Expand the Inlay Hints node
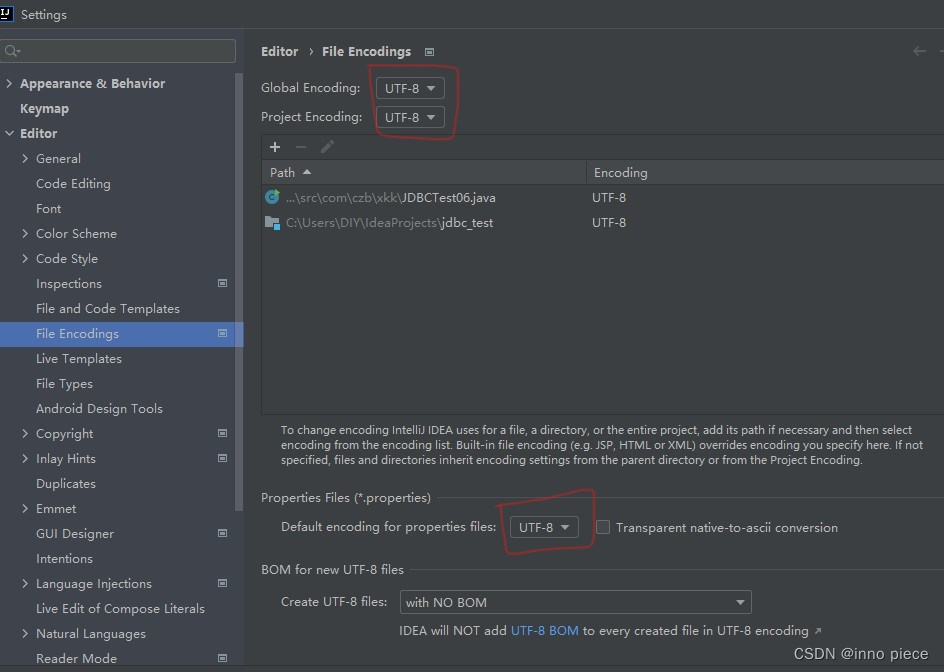Viewport: 944px width, 672px height. 25,458
